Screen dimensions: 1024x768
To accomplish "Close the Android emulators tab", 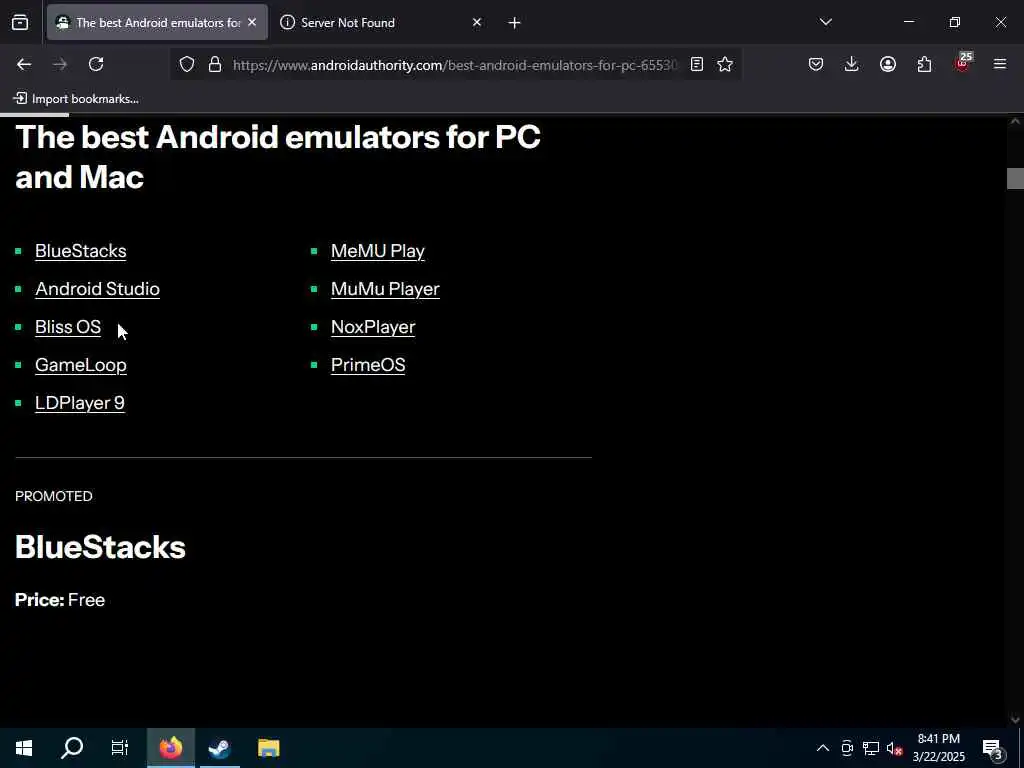I will coord(252,22).
